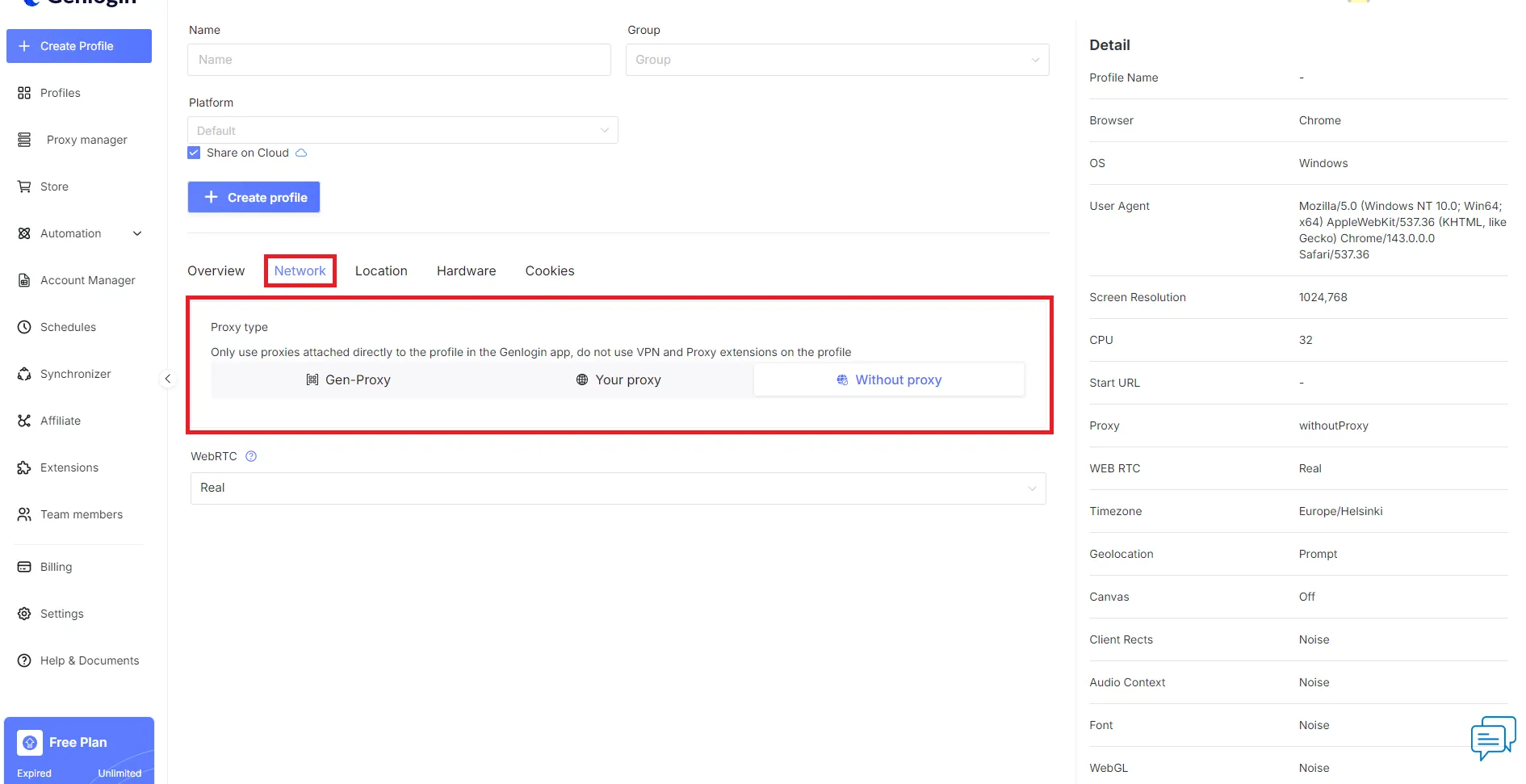The height and width of the screenshot is (784, 1526).
Task: Click the Create Profile sidebar button
Action: [79, 46]
